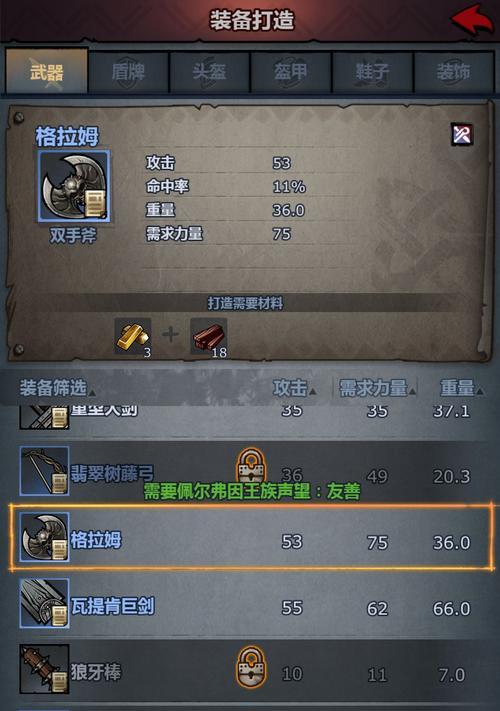Select the gold ingot material icon
This screenshot has width=500, height=711.
(133, 337)
